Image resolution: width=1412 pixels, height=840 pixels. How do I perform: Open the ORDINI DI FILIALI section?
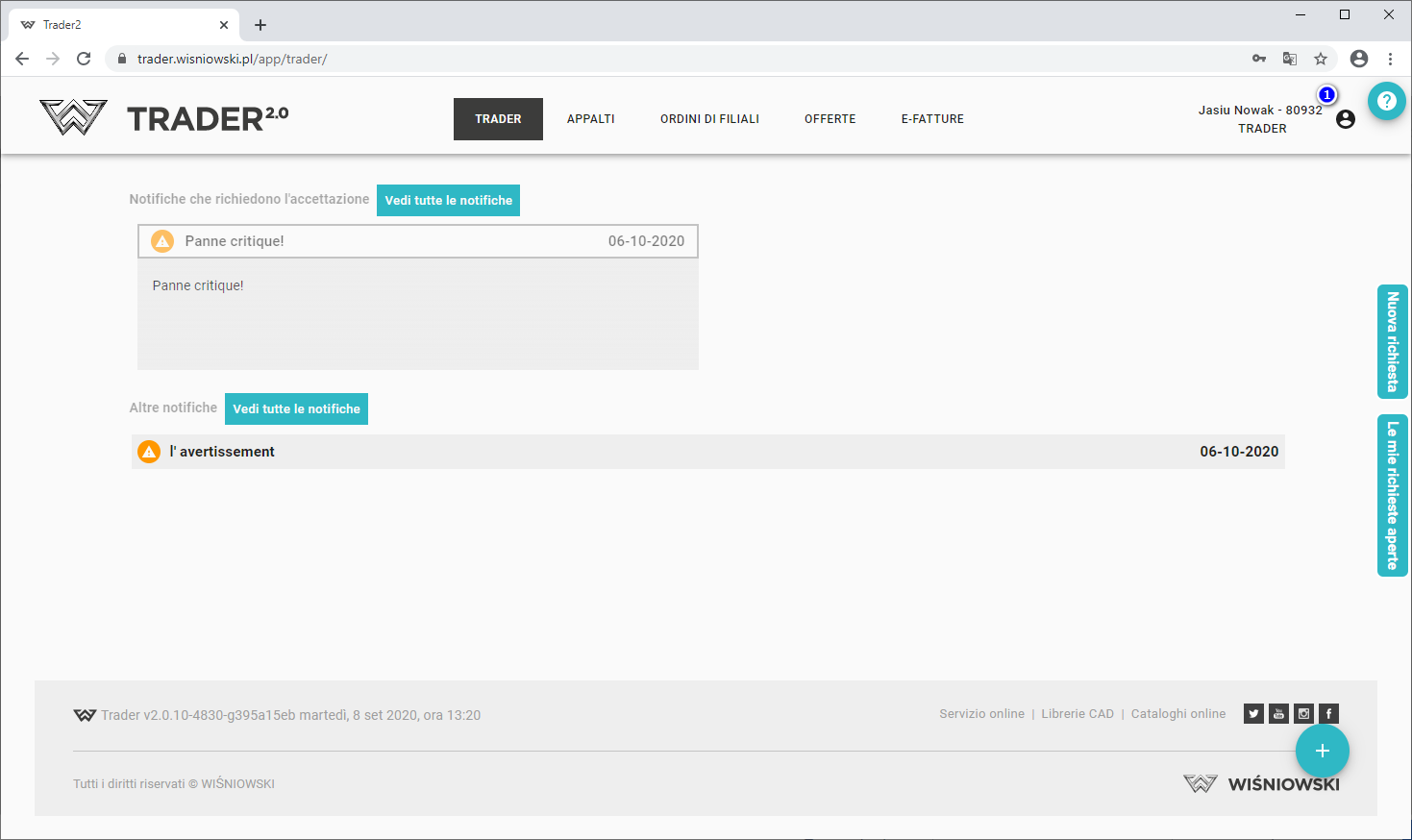tap(709, 119)
